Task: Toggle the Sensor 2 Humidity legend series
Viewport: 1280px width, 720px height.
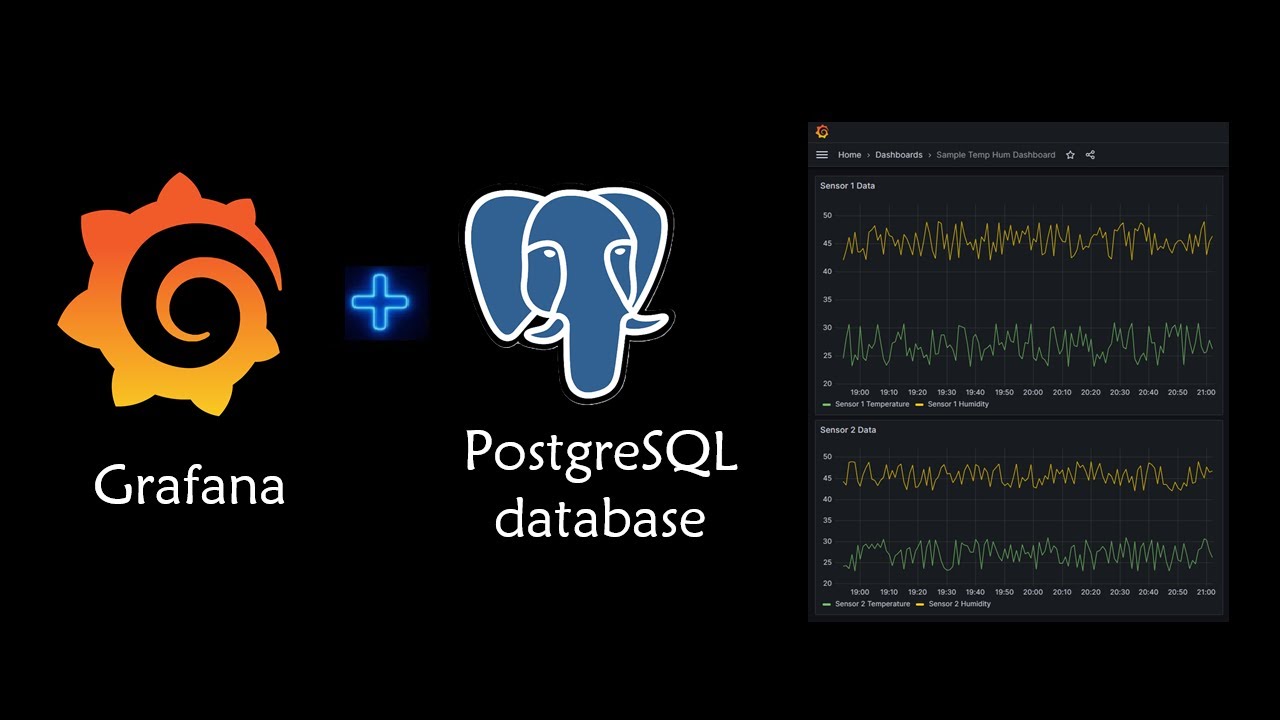Action: coord(953,604)
